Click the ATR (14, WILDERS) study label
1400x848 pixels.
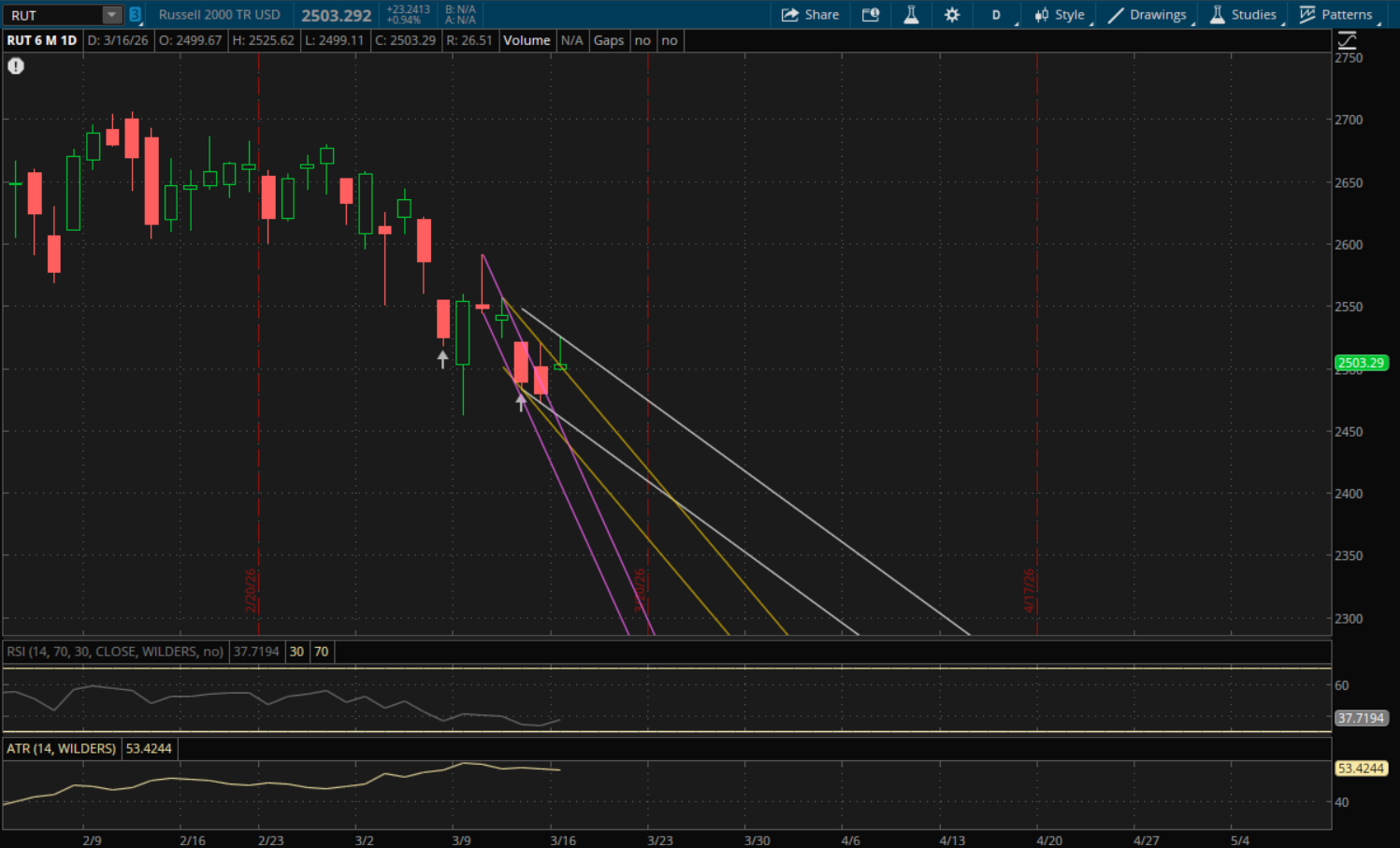(x=62, y=749)
